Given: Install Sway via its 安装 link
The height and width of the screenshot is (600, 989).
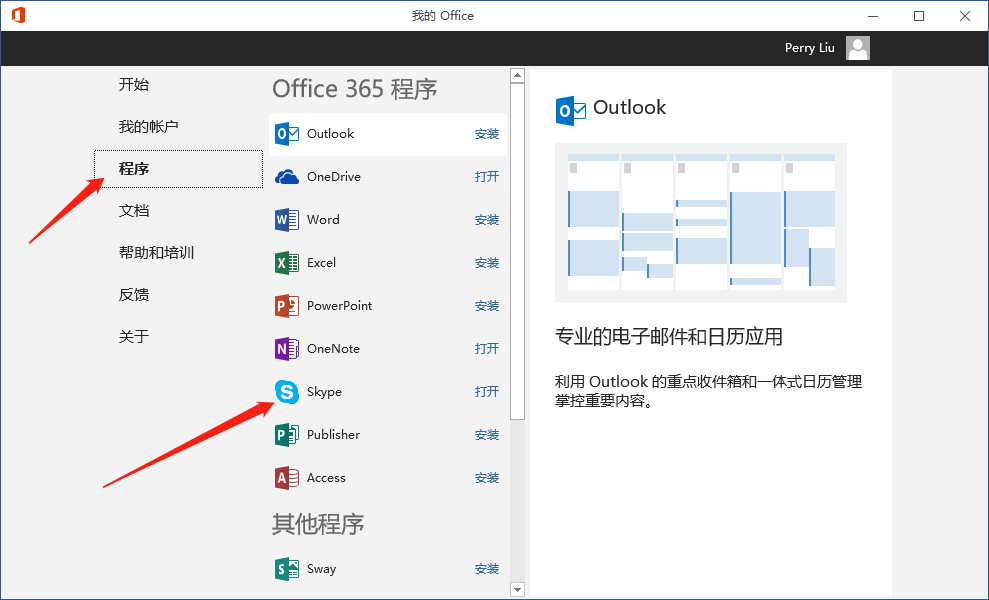Looking at the screenshot, I should click(487, 569).
